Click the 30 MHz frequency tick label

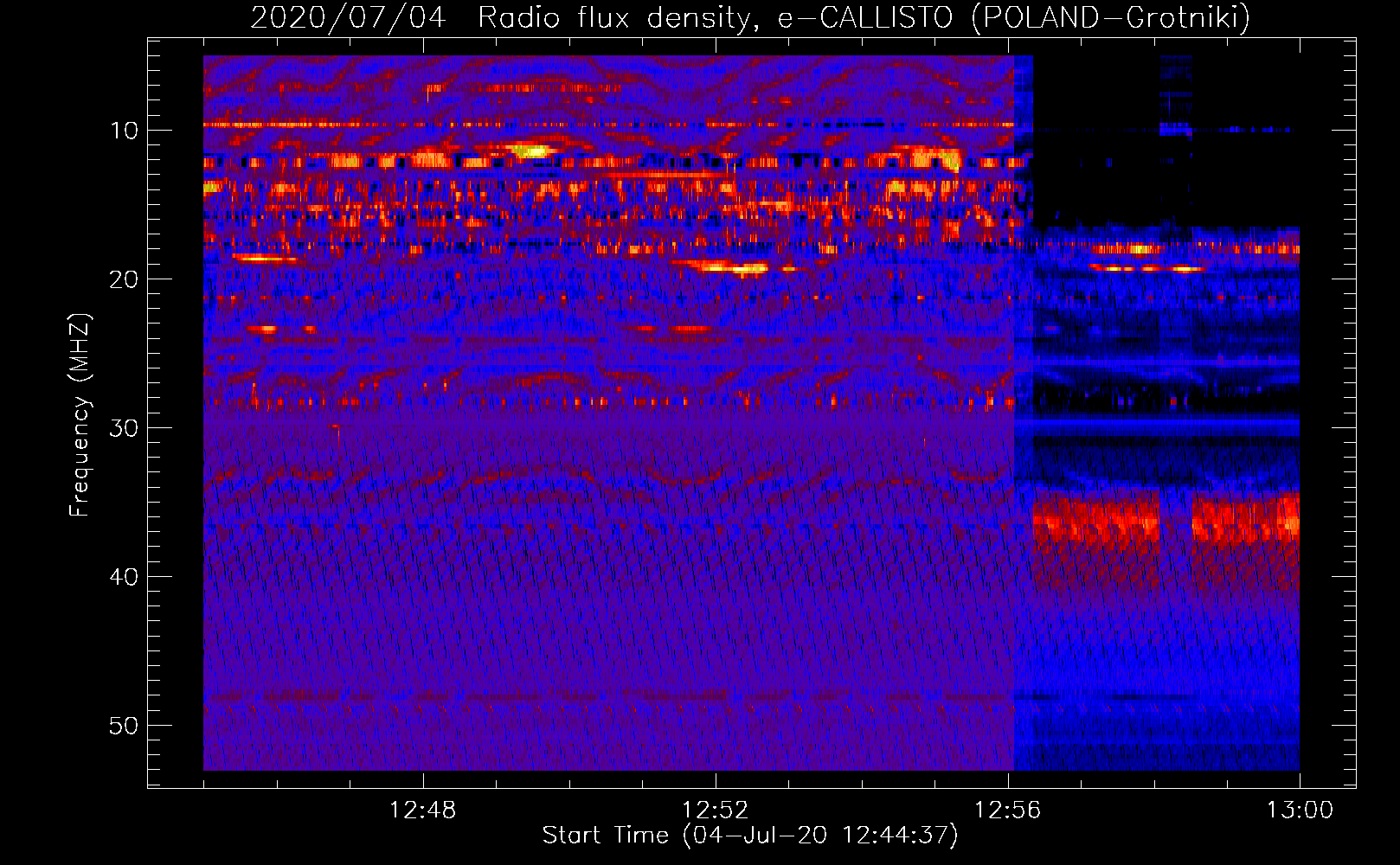click(125, 428)
